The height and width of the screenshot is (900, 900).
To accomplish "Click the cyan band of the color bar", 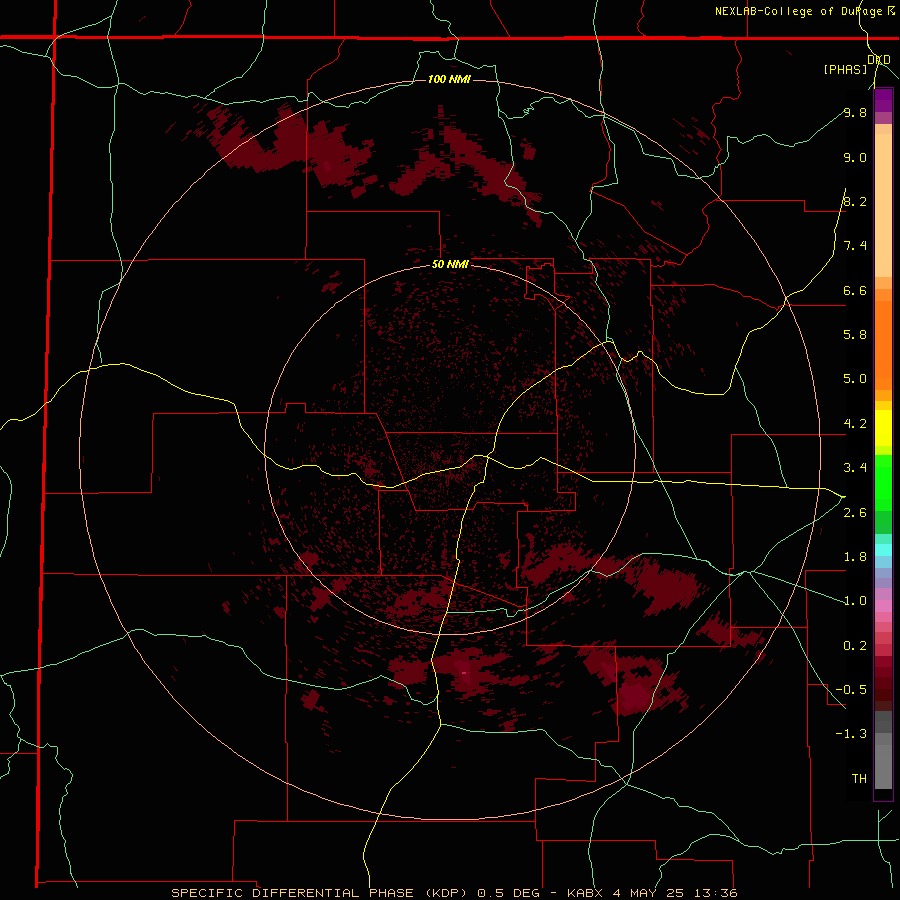I will coord(883,550).
